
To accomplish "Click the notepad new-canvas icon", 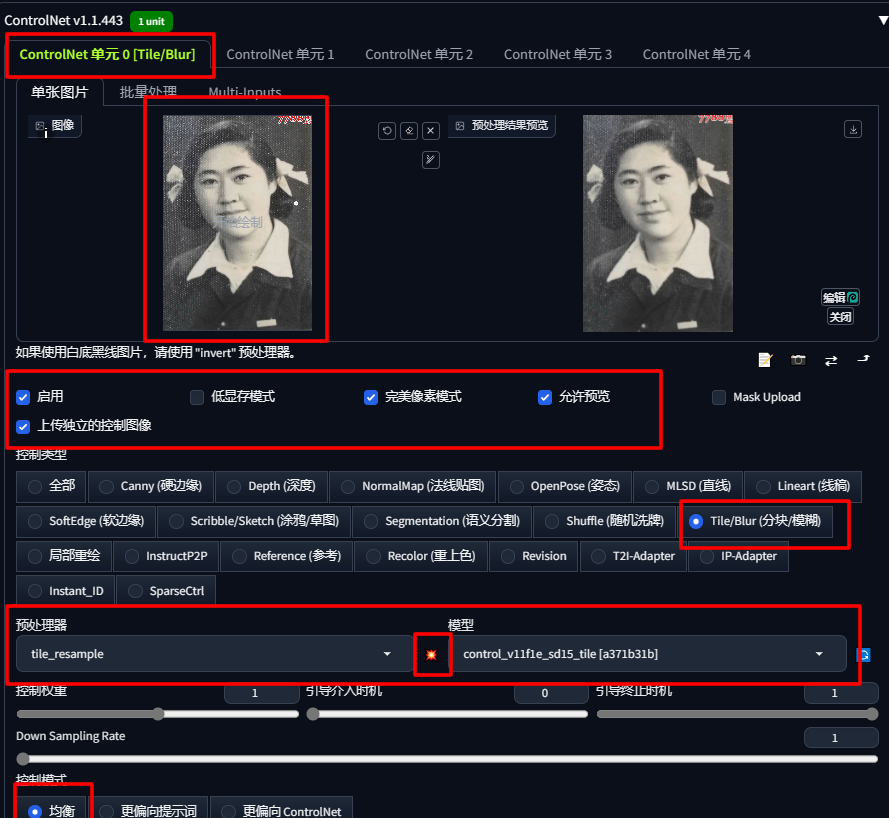I will pos(765,360).
